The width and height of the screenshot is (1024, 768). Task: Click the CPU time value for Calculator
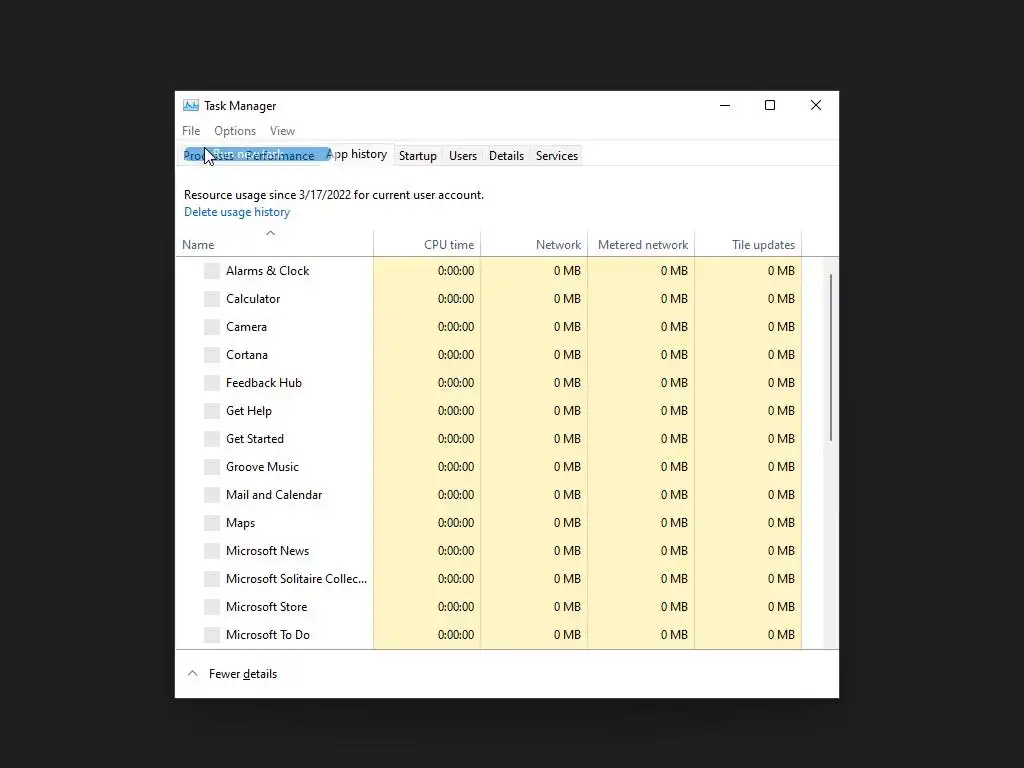coord(456,299)
